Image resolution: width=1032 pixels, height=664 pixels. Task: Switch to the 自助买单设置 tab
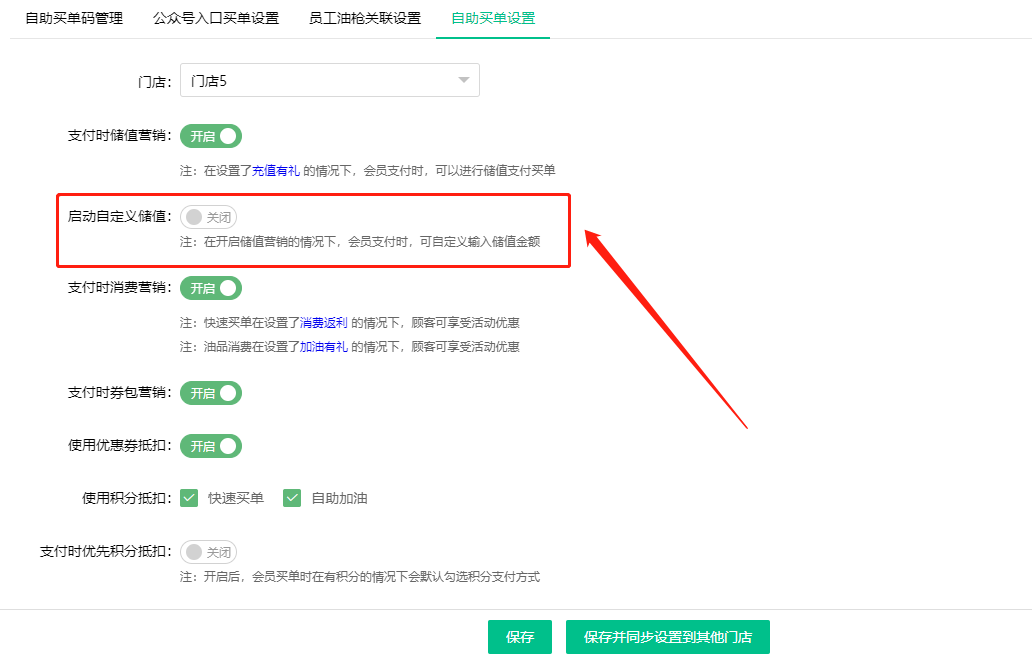click(x=492, y=17)
